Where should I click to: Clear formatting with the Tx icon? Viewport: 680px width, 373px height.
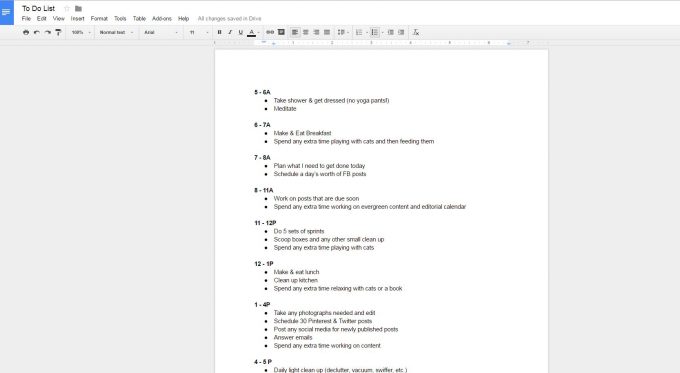[x=415, y=32]
